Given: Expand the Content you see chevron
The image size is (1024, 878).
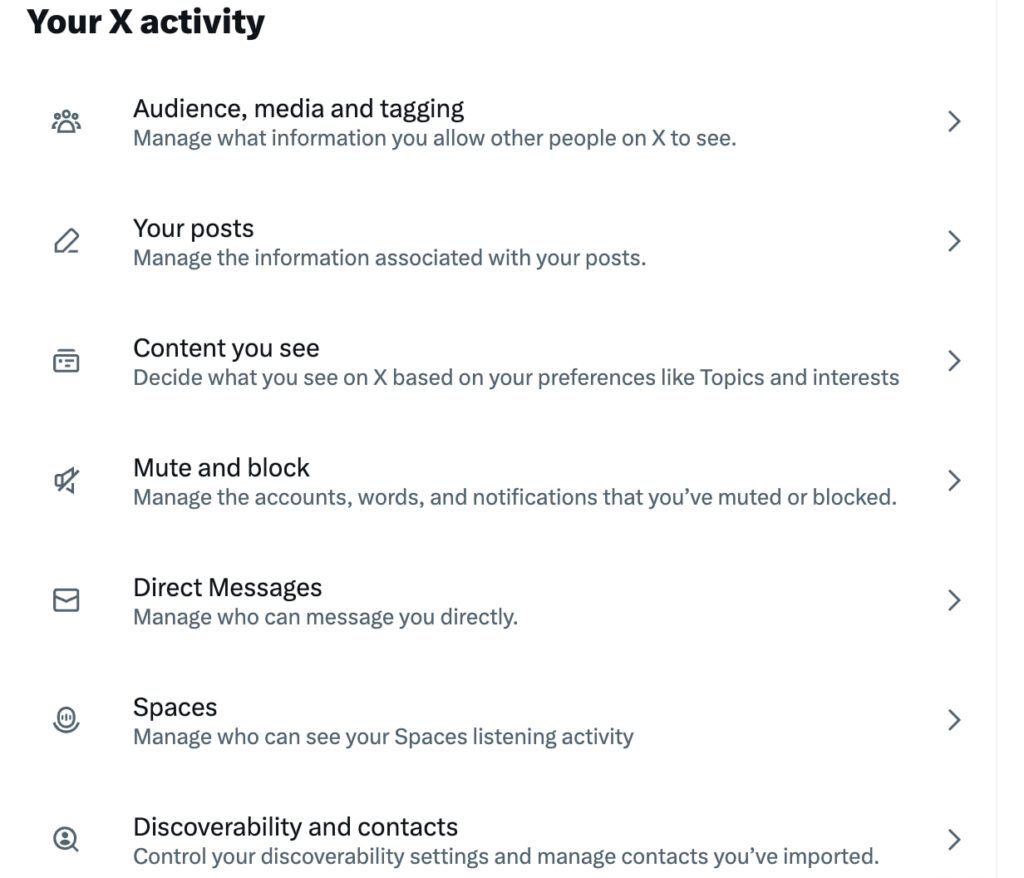Looking at the screenshot, I should click(954, 361).
